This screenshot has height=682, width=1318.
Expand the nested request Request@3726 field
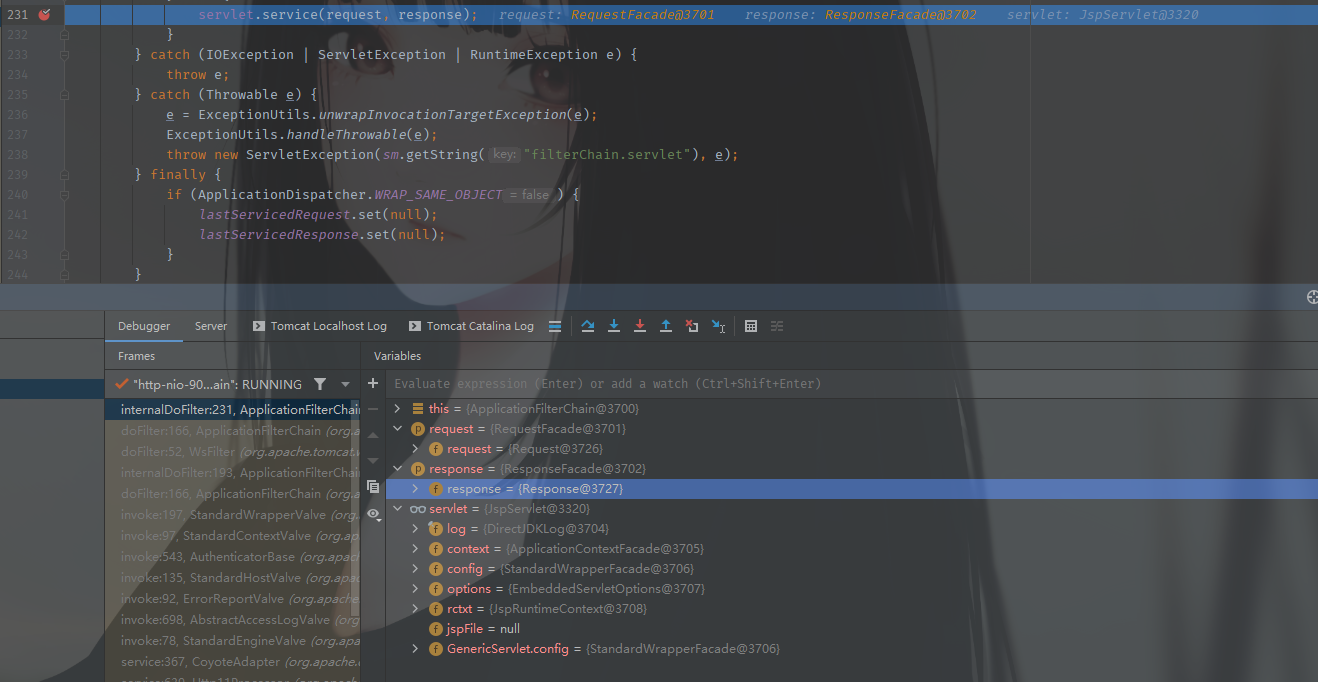pos(415,449)
